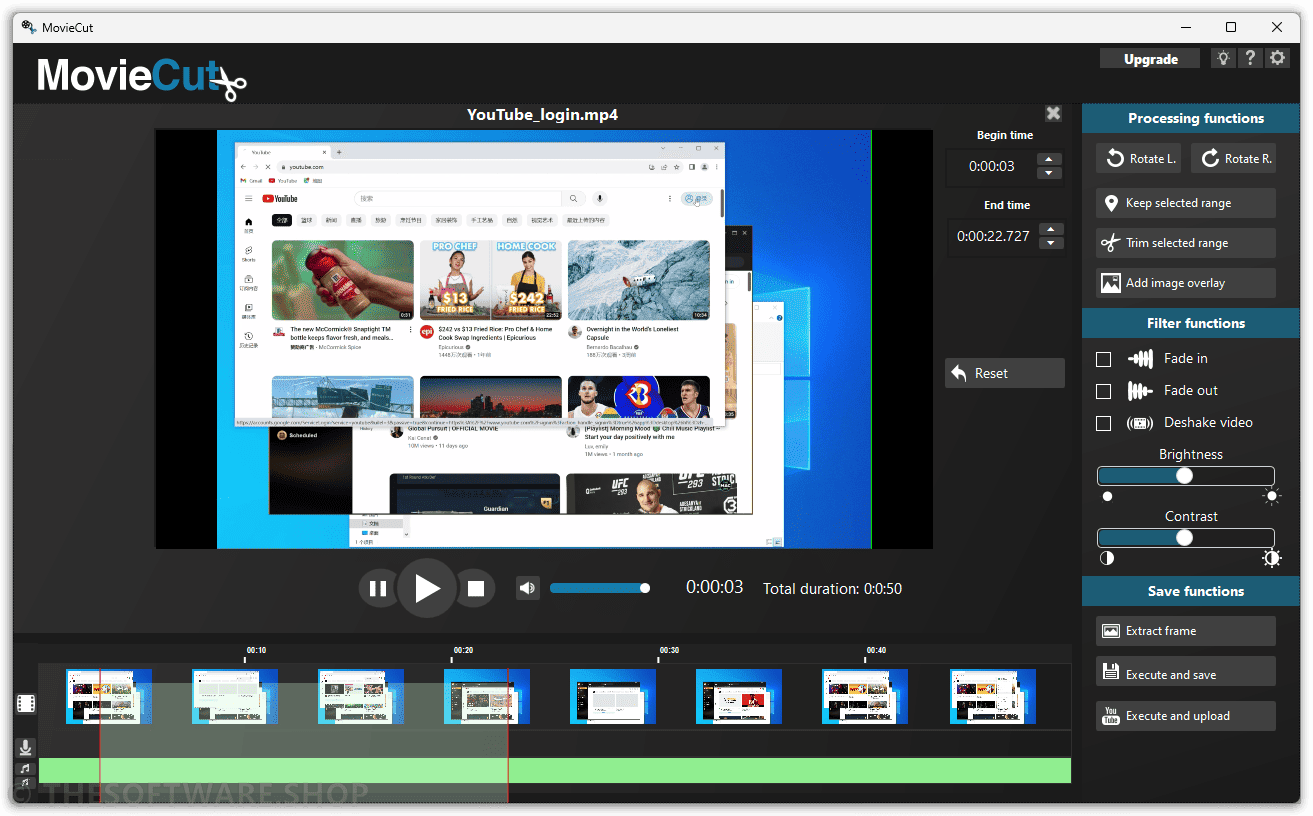Viewport: 1313px width, 816px height.
Task: Select the first timeline thumbnail
Action: point(109,696)
